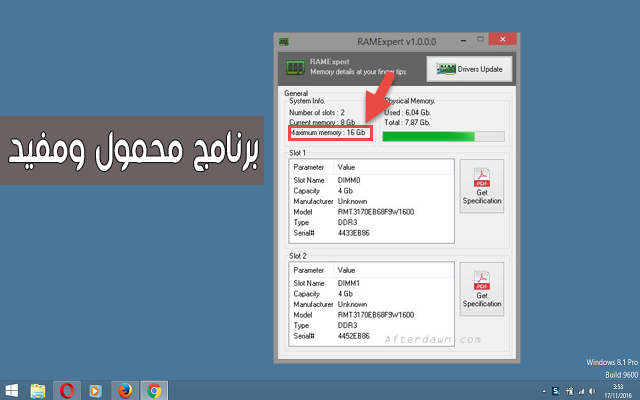Open File Explorer from the taskbar
The width and height of the screenshot is (640, 400).
tap(38, 391)
